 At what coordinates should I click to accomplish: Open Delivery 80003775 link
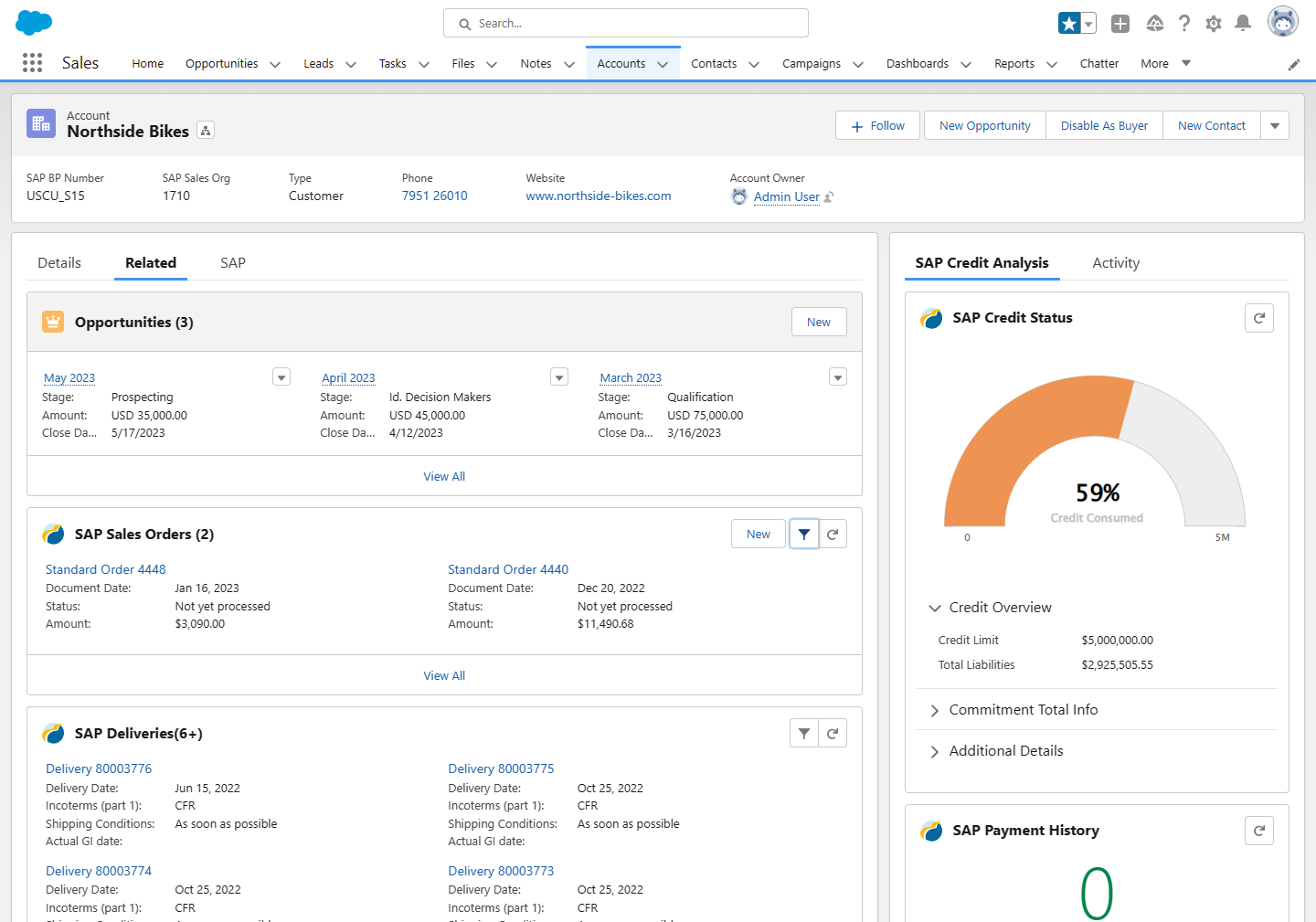pos(501,768)
